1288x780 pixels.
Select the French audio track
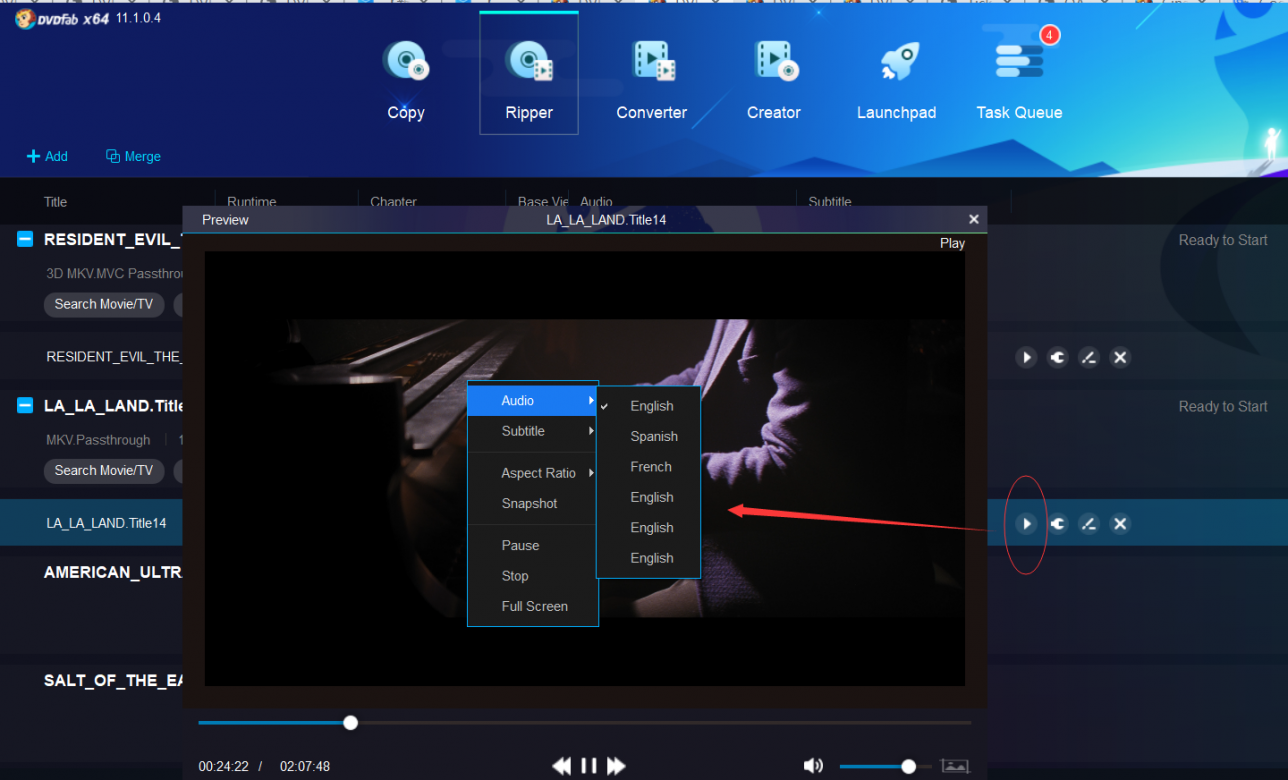pyautogui.click(x=649, y=467)
